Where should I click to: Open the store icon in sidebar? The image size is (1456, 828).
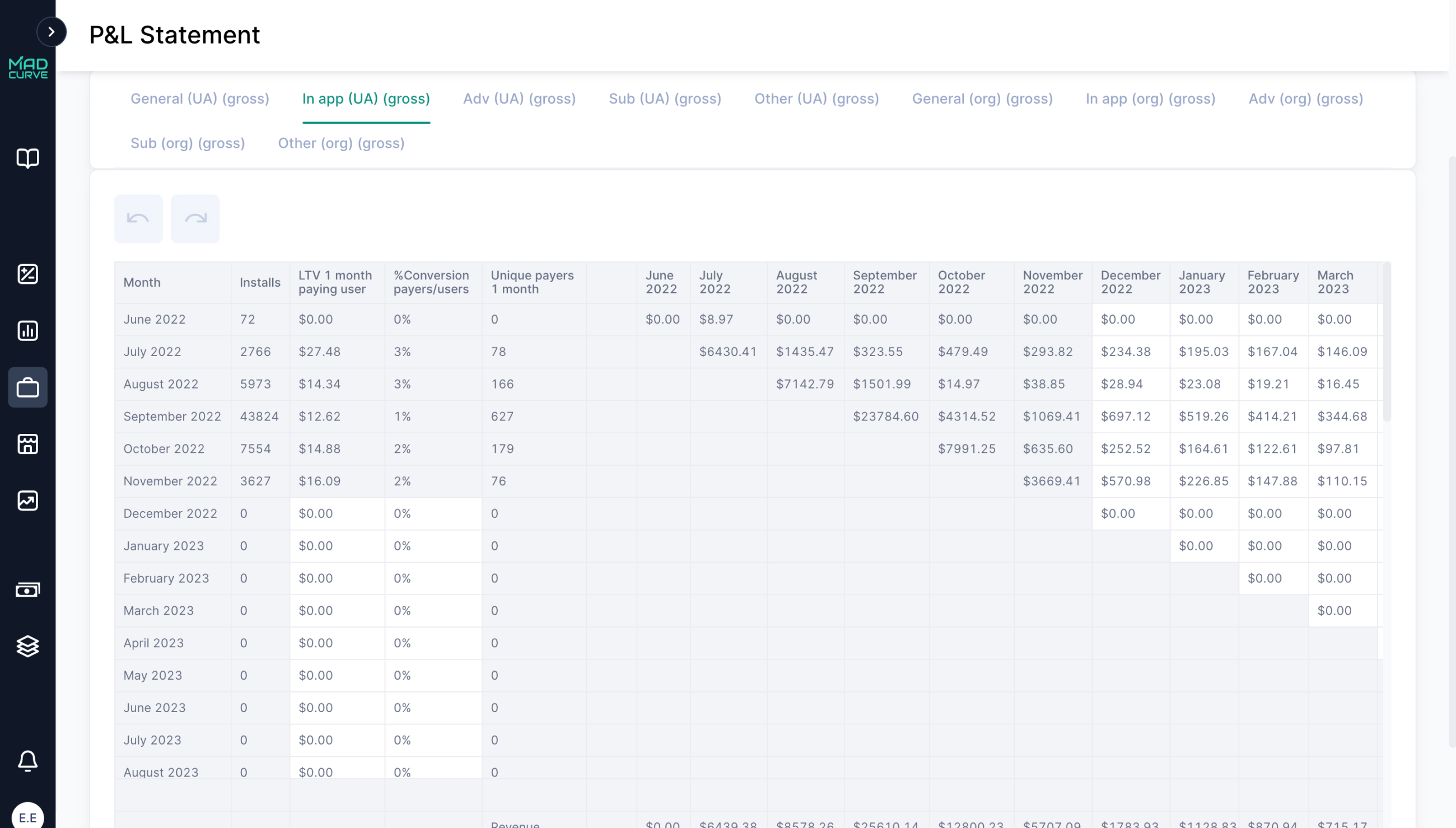click(x=27, y=444)
